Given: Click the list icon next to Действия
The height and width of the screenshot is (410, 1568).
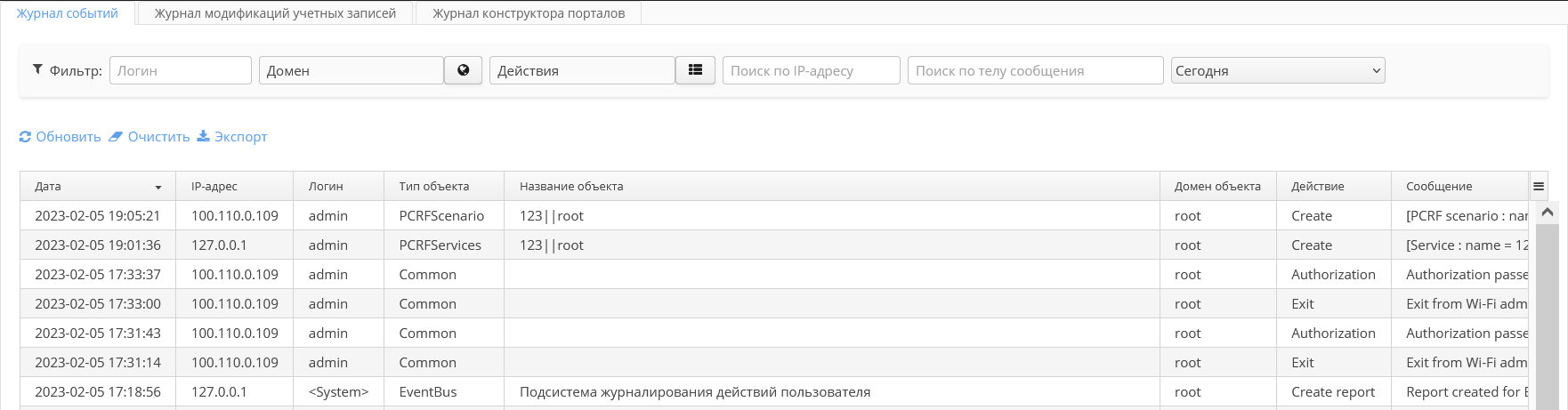Looking at the screenshot, I should pos(695,70).
